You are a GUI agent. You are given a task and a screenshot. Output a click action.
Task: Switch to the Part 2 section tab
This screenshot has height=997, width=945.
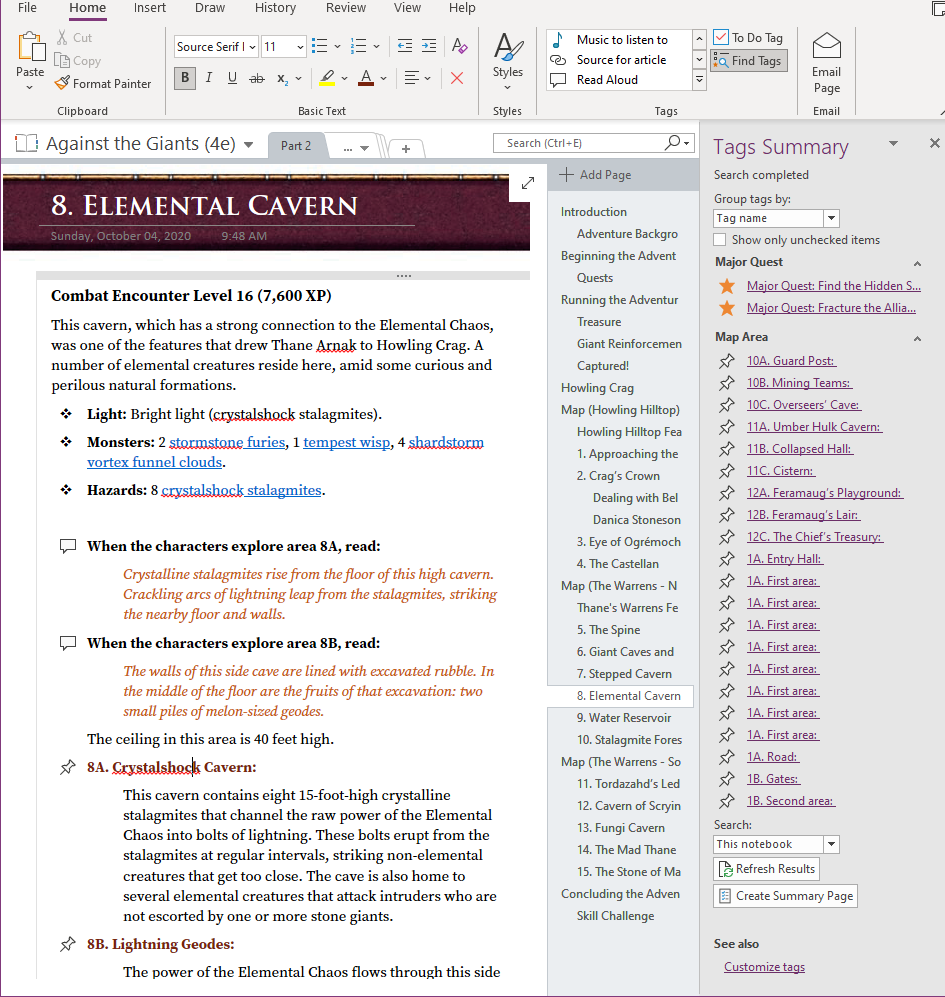[x=296, y=146]
